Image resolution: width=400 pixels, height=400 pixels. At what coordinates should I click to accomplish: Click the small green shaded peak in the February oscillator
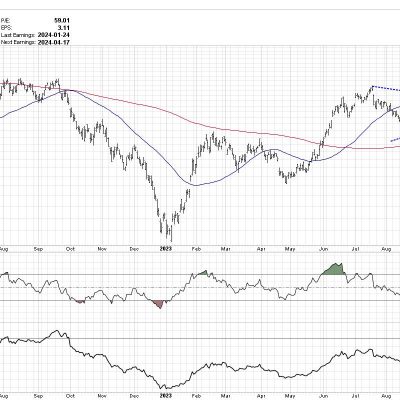click(x=203, y=273)
